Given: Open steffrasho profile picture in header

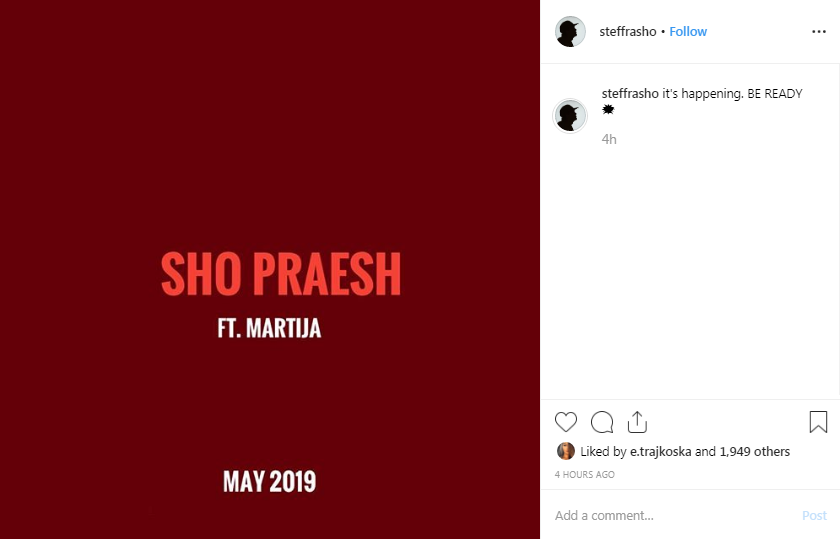Looking at the screenshot, I should click(570, 32).
